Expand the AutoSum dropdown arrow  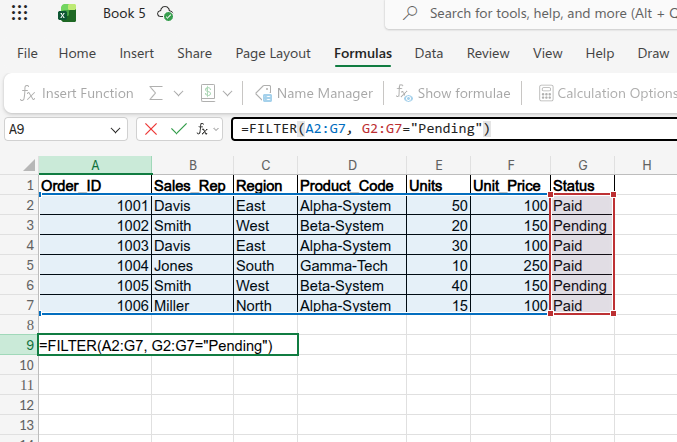(179, 93)
